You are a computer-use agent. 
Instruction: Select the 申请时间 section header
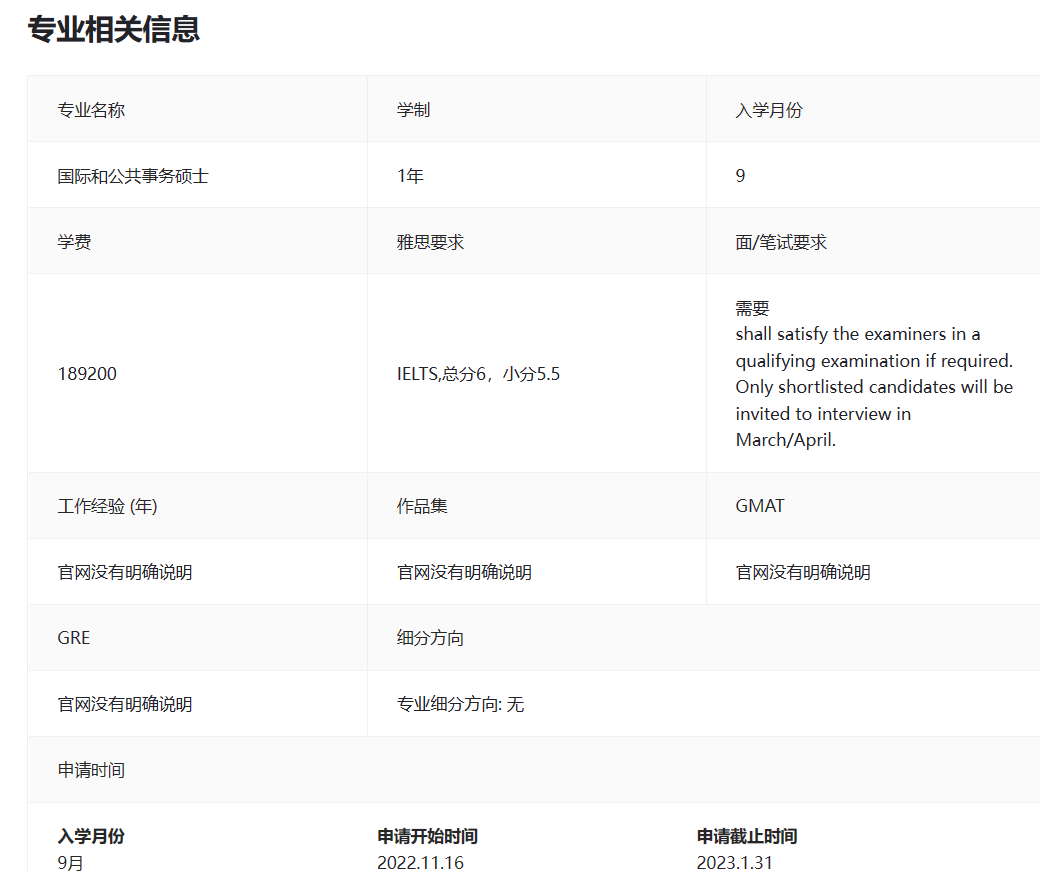[x=91, y=770]
